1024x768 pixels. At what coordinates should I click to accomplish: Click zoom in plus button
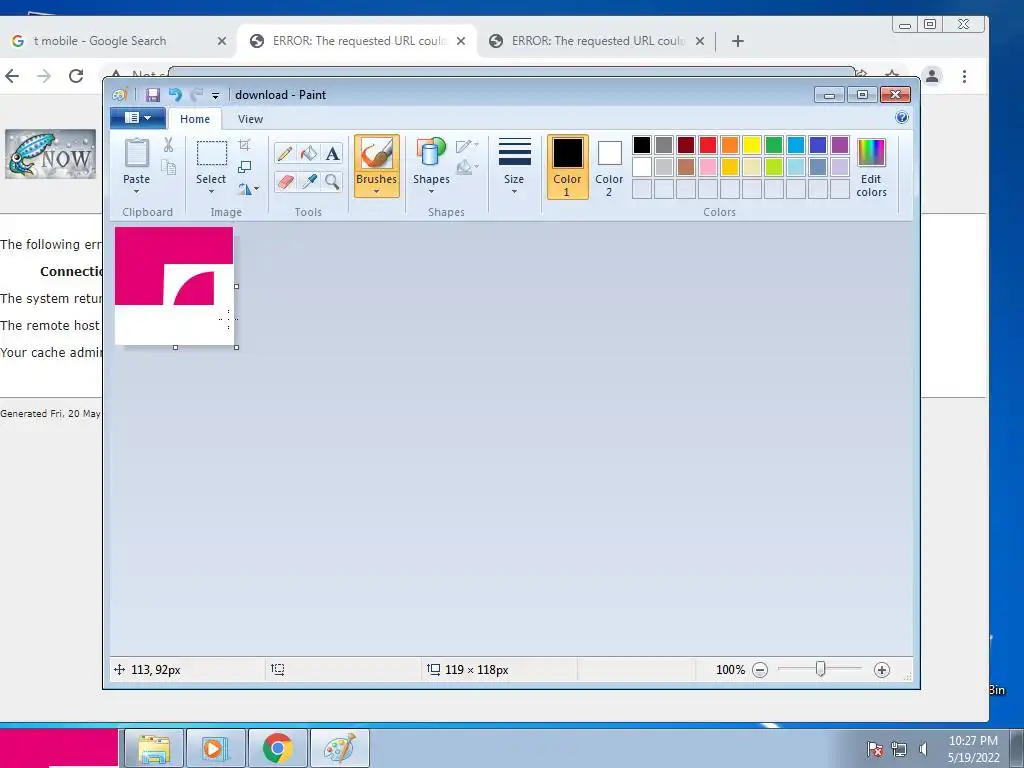(x=882, y=670)
